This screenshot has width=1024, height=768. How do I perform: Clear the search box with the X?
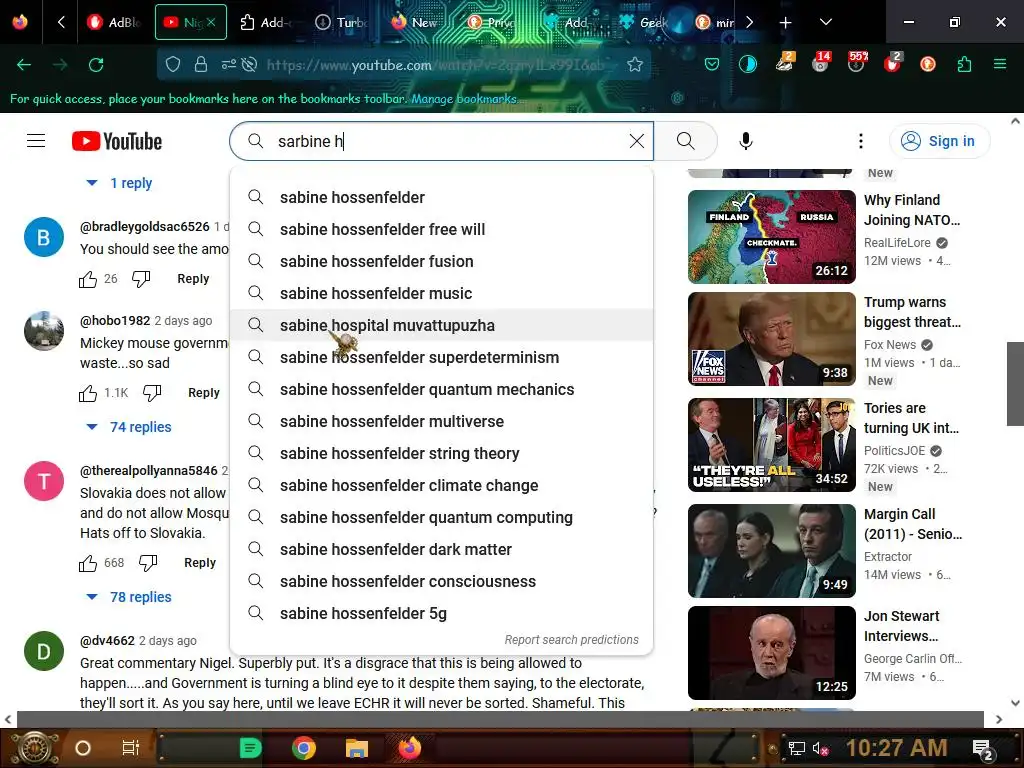tap(637, 141)
